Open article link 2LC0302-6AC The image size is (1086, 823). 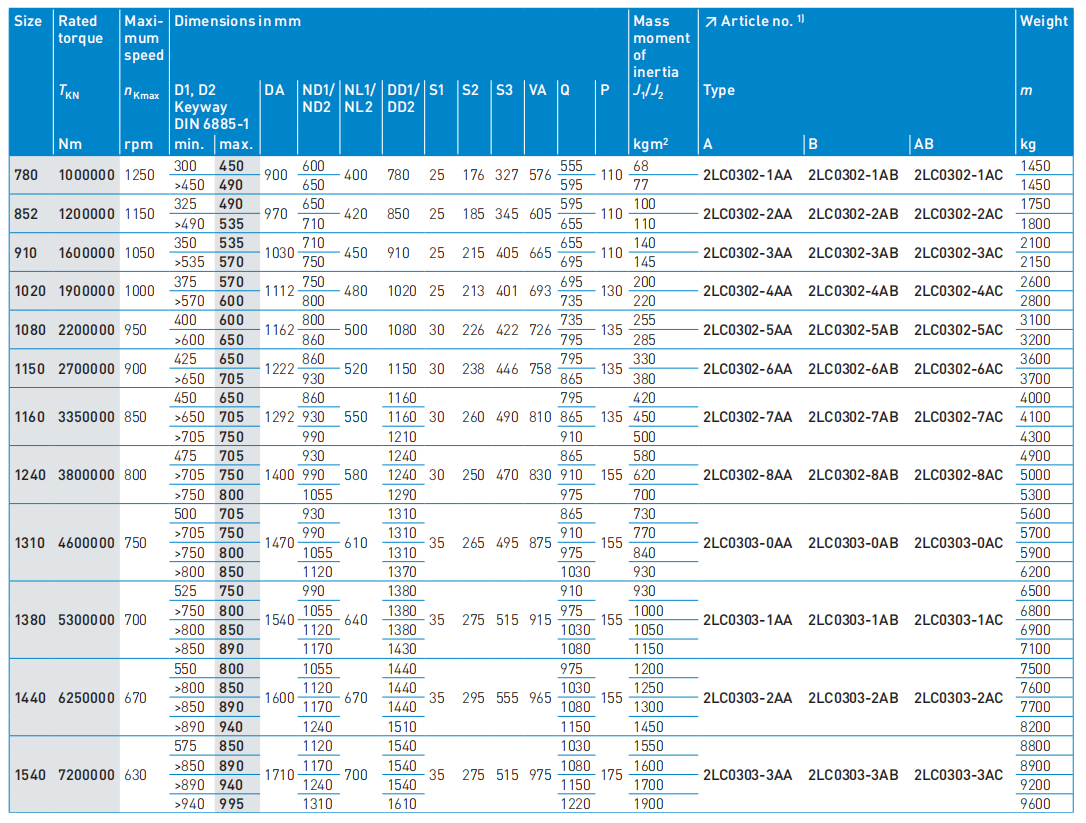point(958,369)
